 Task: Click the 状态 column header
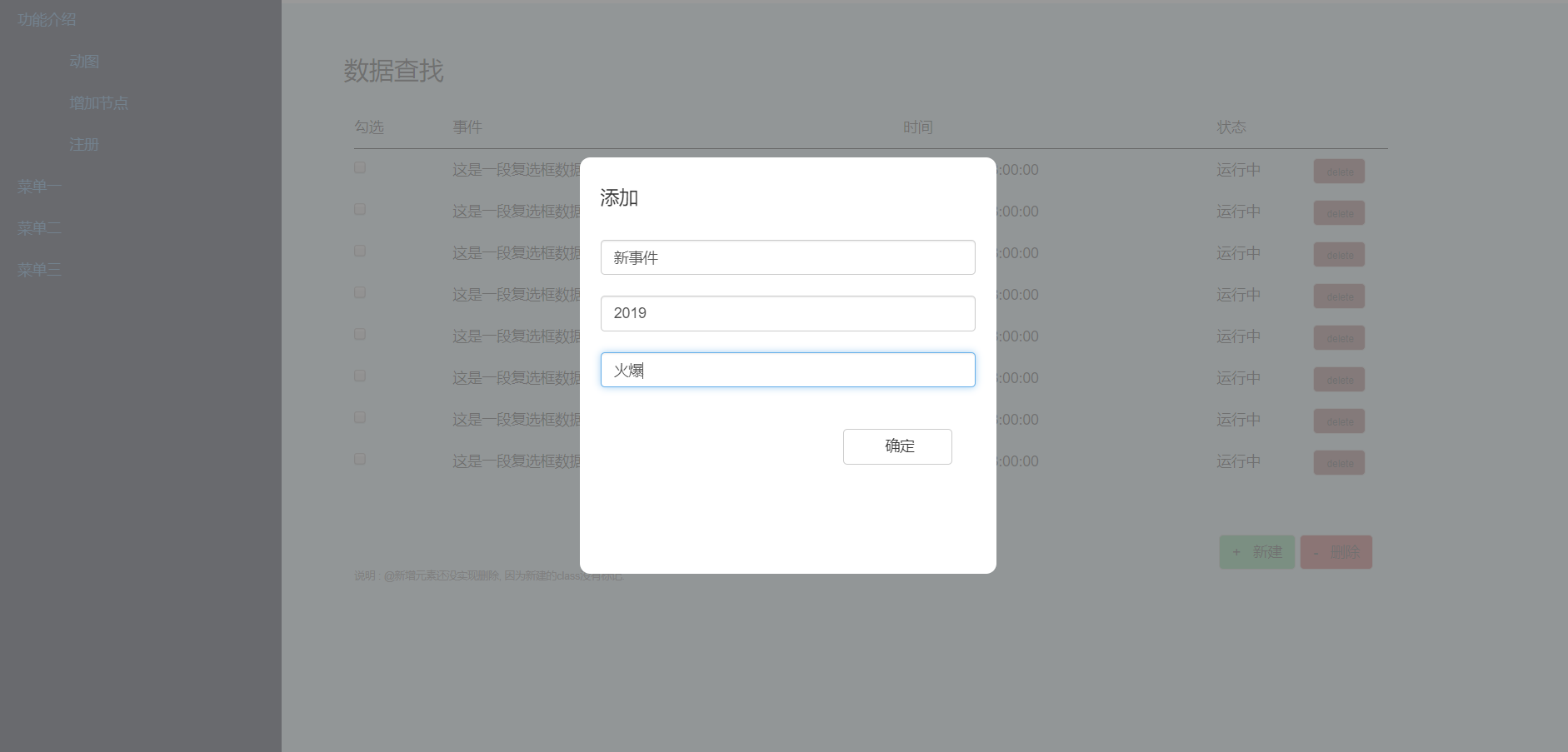pos(1231,127)
